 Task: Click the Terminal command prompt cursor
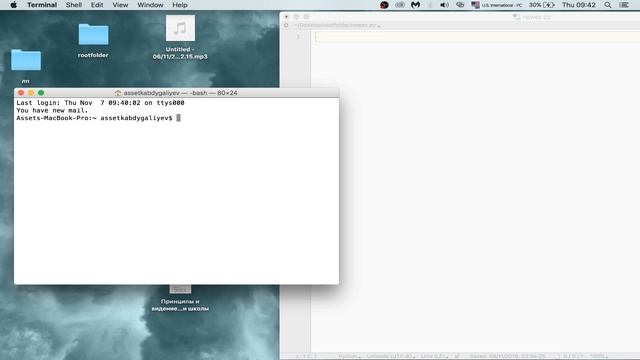click(x=178, y=118)
